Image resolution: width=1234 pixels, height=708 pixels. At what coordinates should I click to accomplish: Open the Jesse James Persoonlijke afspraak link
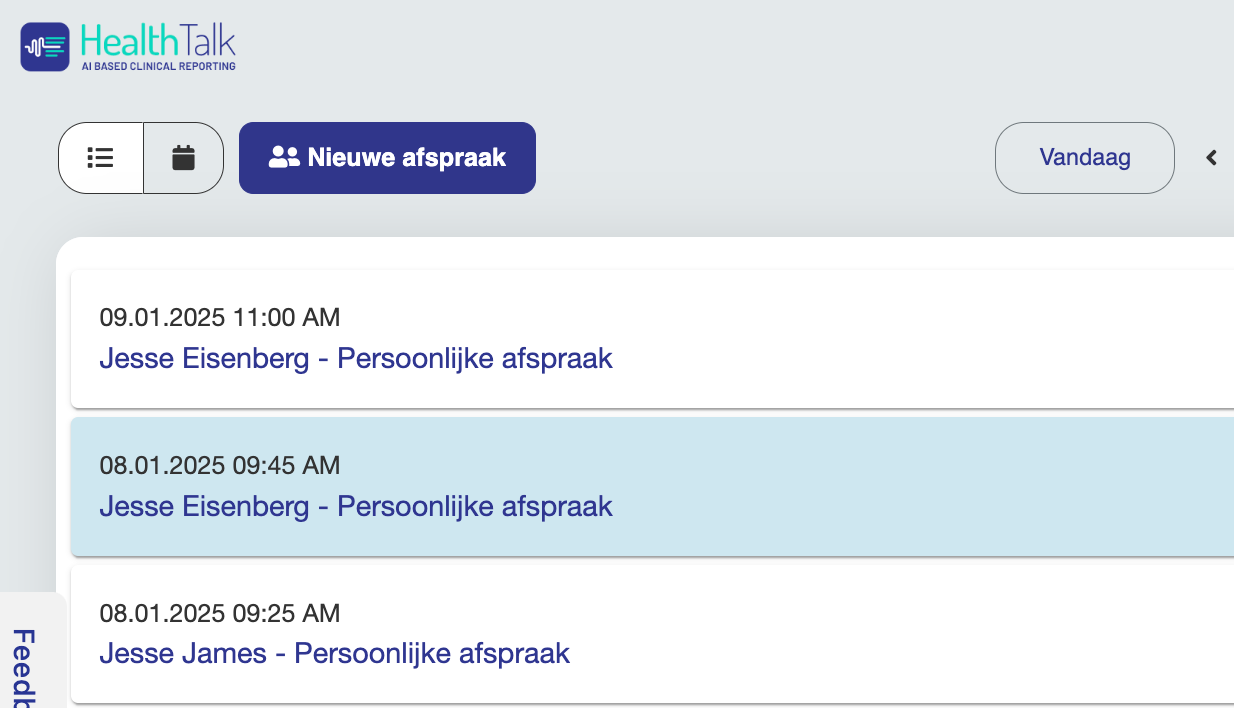(334, 654)
